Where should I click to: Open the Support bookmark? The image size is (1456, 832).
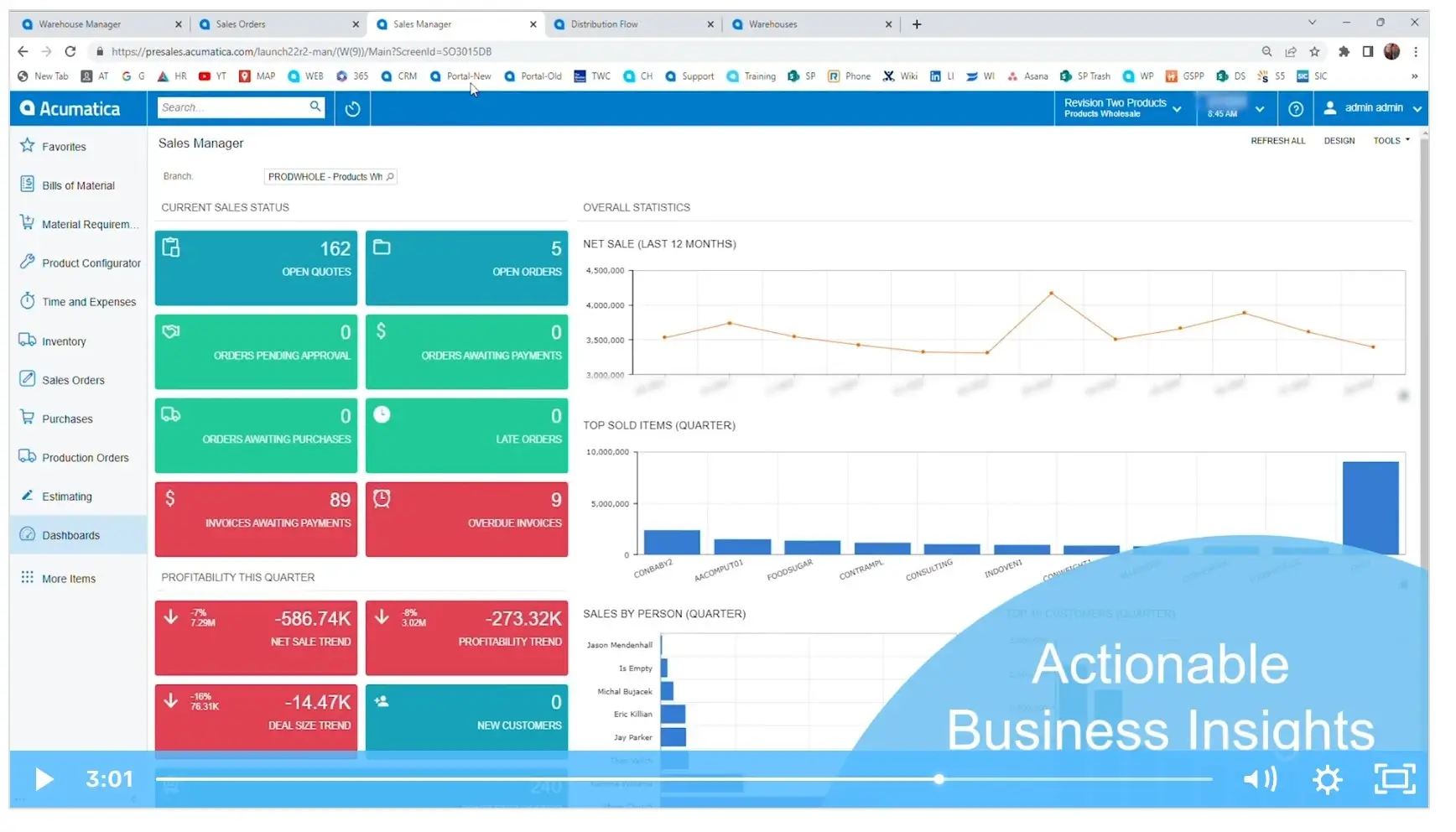click(x=689, y=76)
